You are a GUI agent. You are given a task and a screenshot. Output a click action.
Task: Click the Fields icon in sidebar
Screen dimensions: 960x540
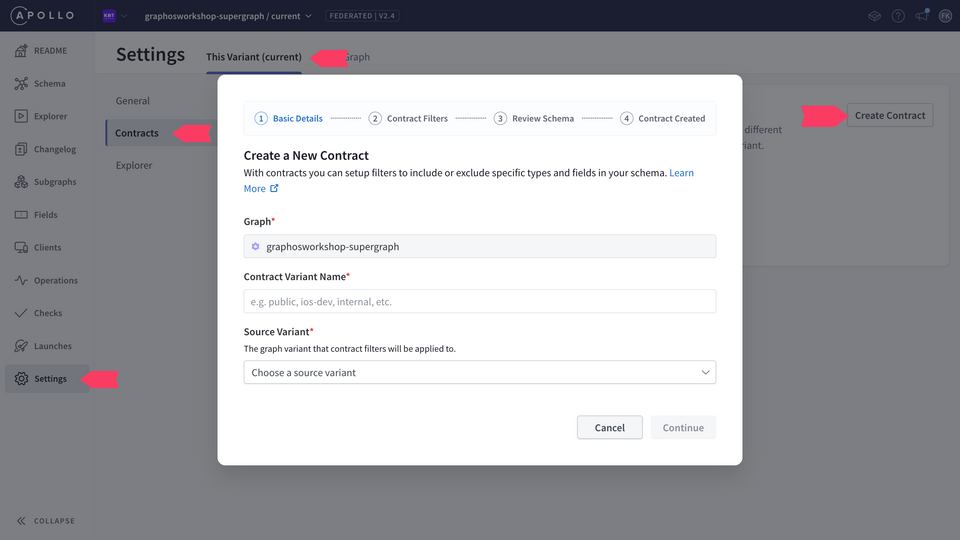click(21, 215)
